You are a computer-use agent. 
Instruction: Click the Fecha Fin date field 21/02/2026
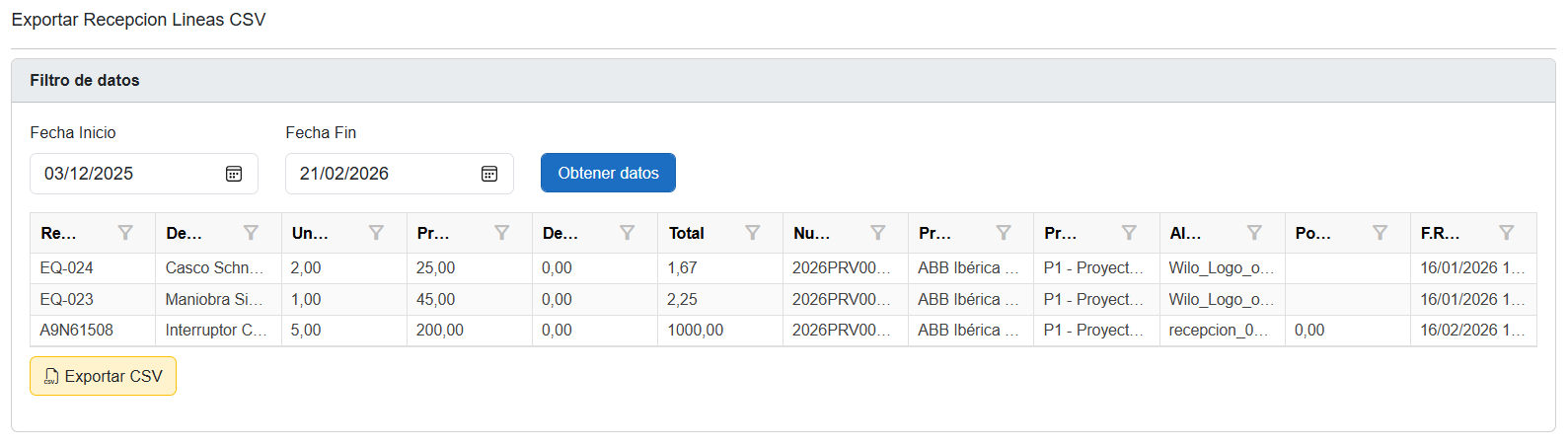pos(379,174)
